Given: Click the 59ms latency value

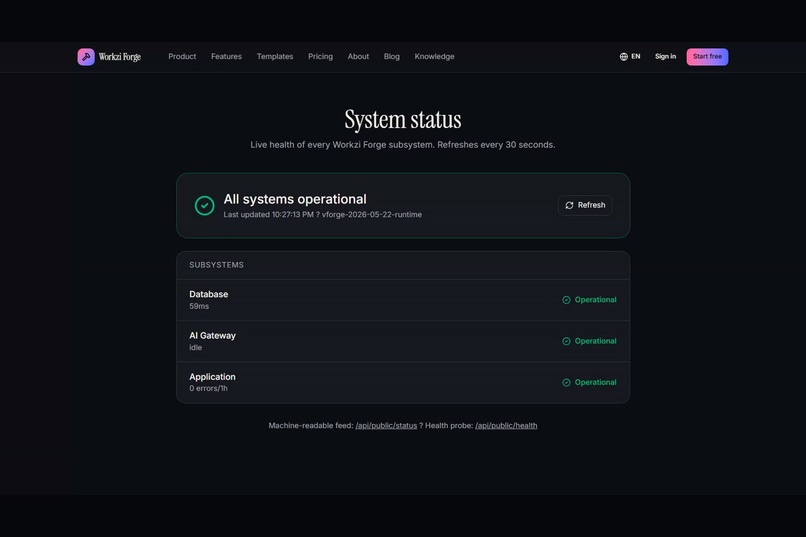Looking at the screenshot, I should (199, 306).
